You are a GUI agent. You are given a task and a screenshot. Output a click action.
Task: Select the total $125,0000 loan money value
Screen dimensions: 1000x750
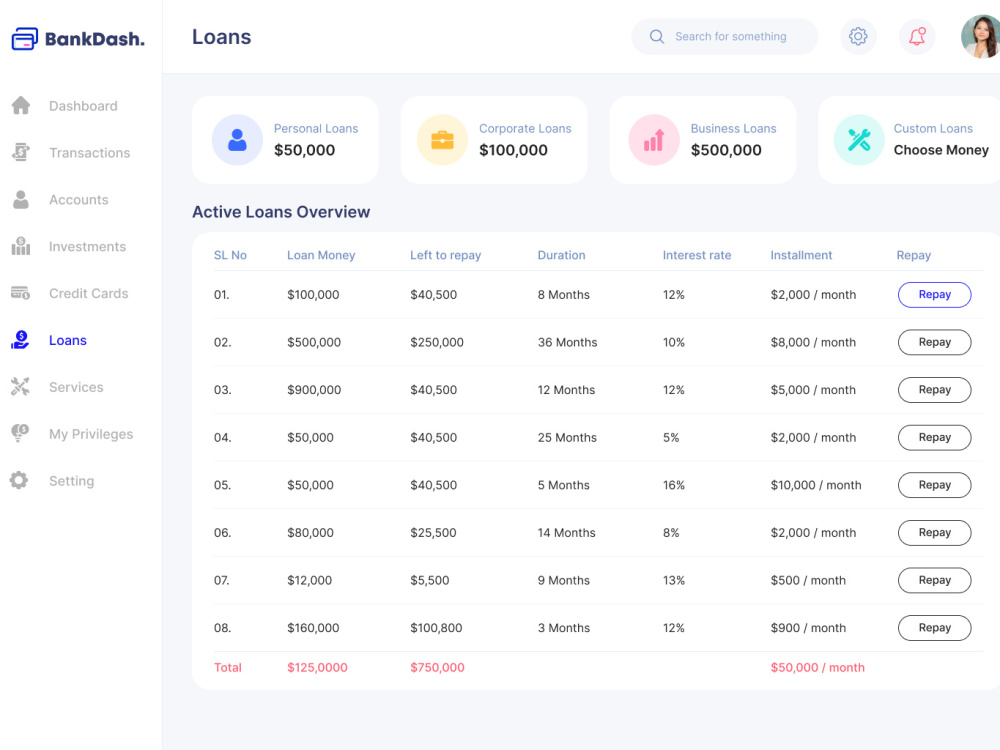pyautogui.click(x=317, y=667)
